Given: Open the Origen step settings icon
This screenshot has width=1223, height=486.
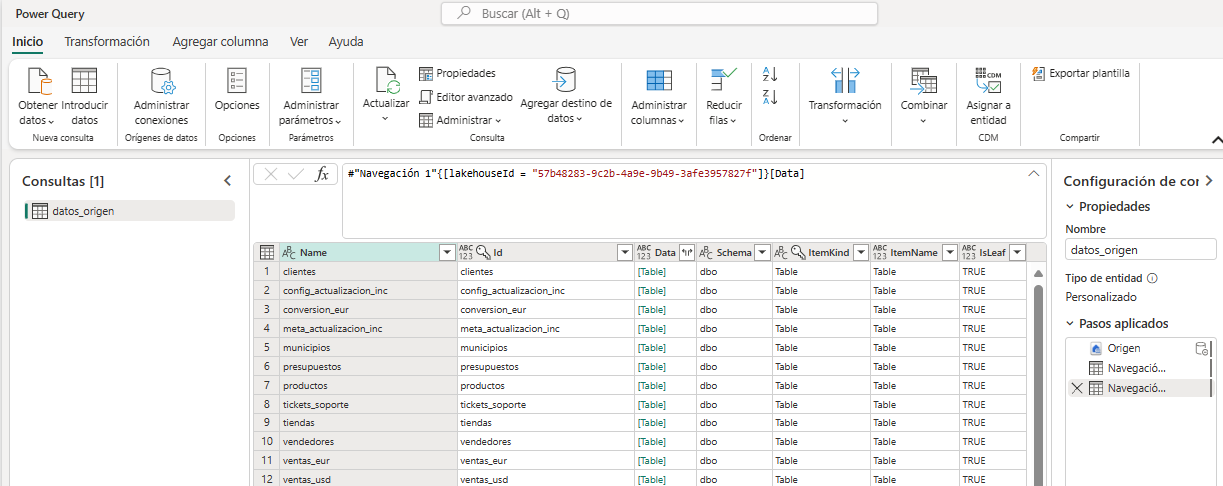Looking at the screenshot, I should pos(1203,349).
